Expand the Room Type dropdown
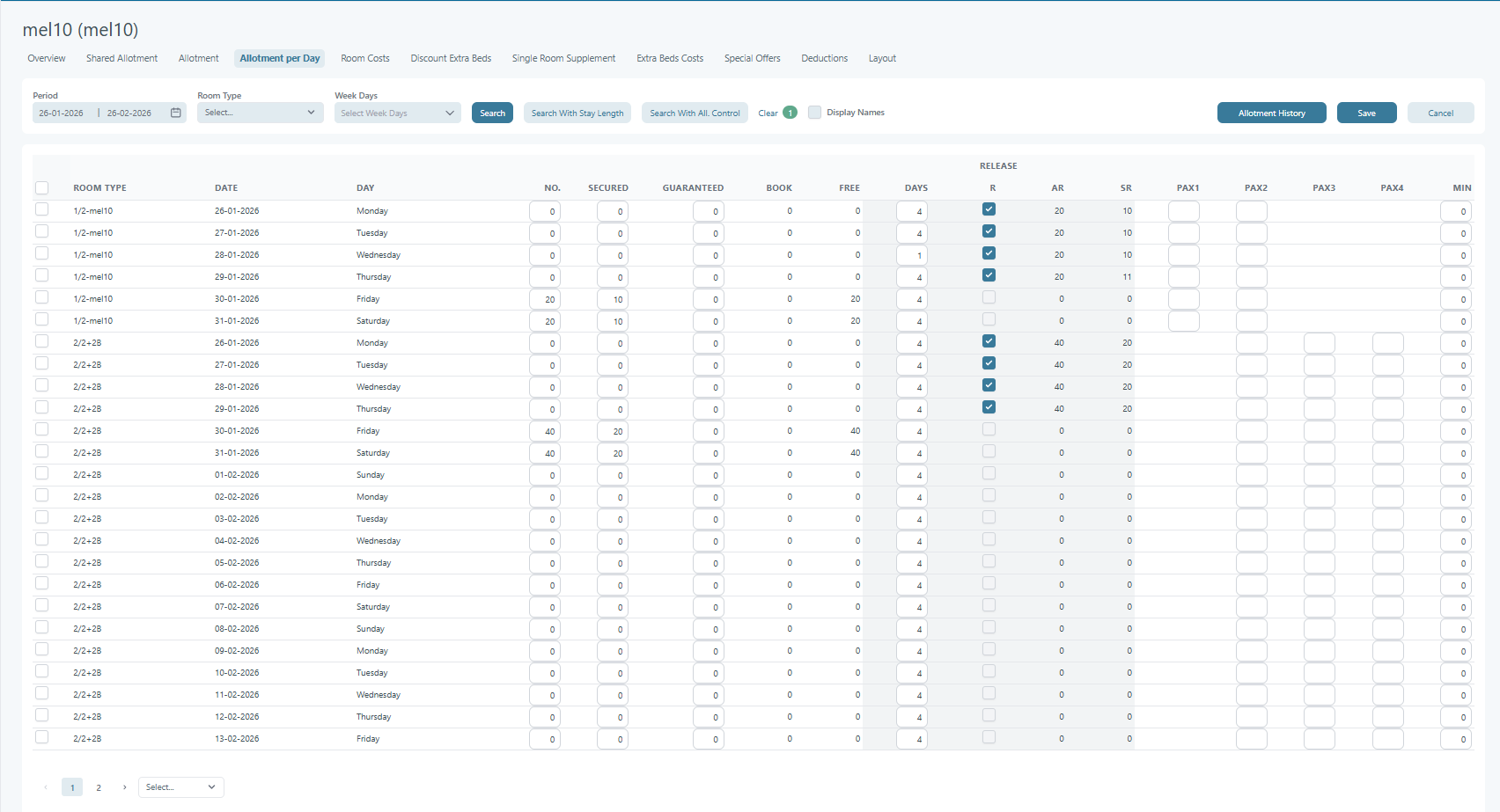The height and width of the screenshot is (812, 1500). click(x=260, y=113)
